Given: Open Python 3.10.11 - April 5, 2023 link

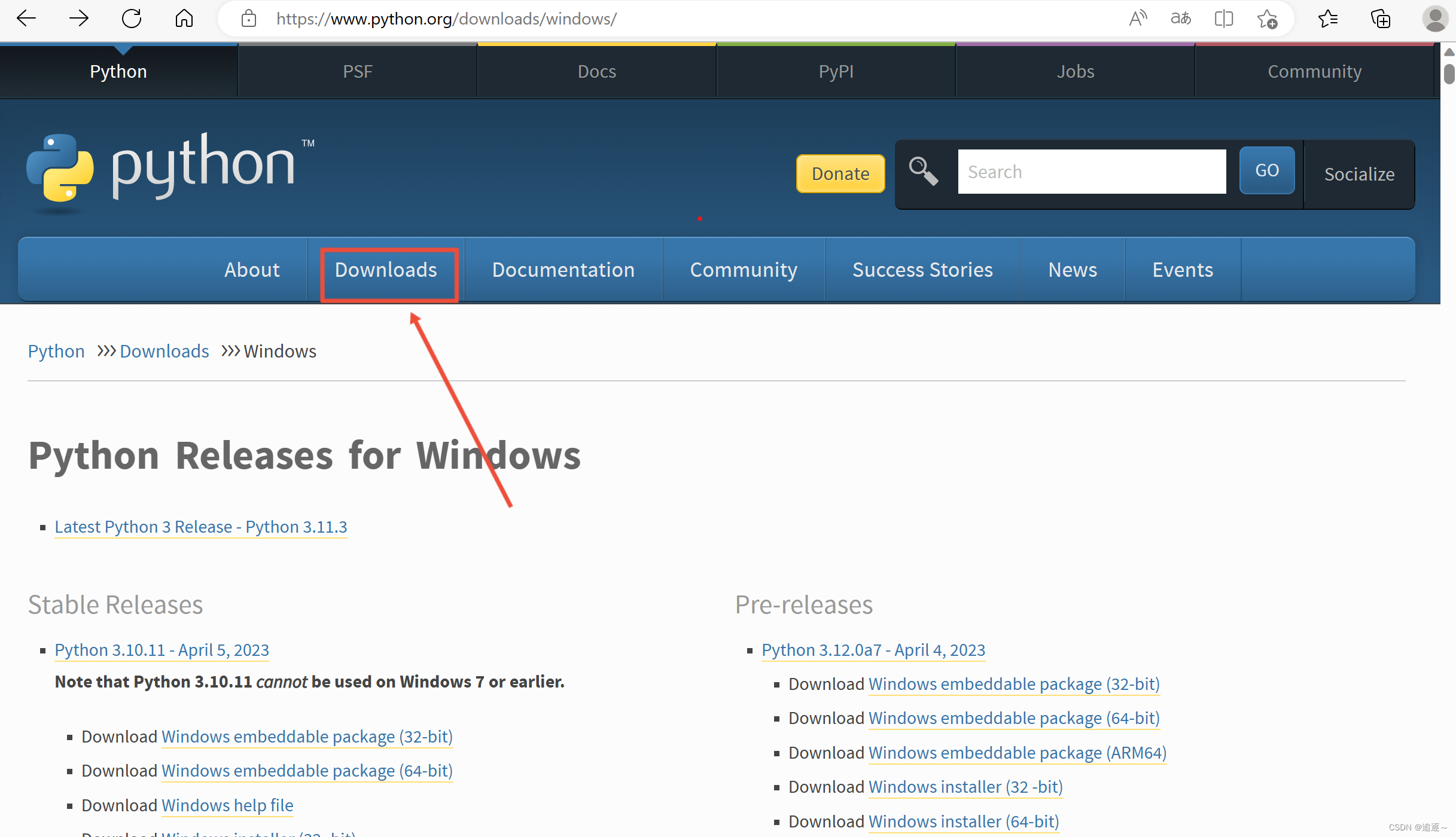Looking at the screenshot, I should [162, 650].
